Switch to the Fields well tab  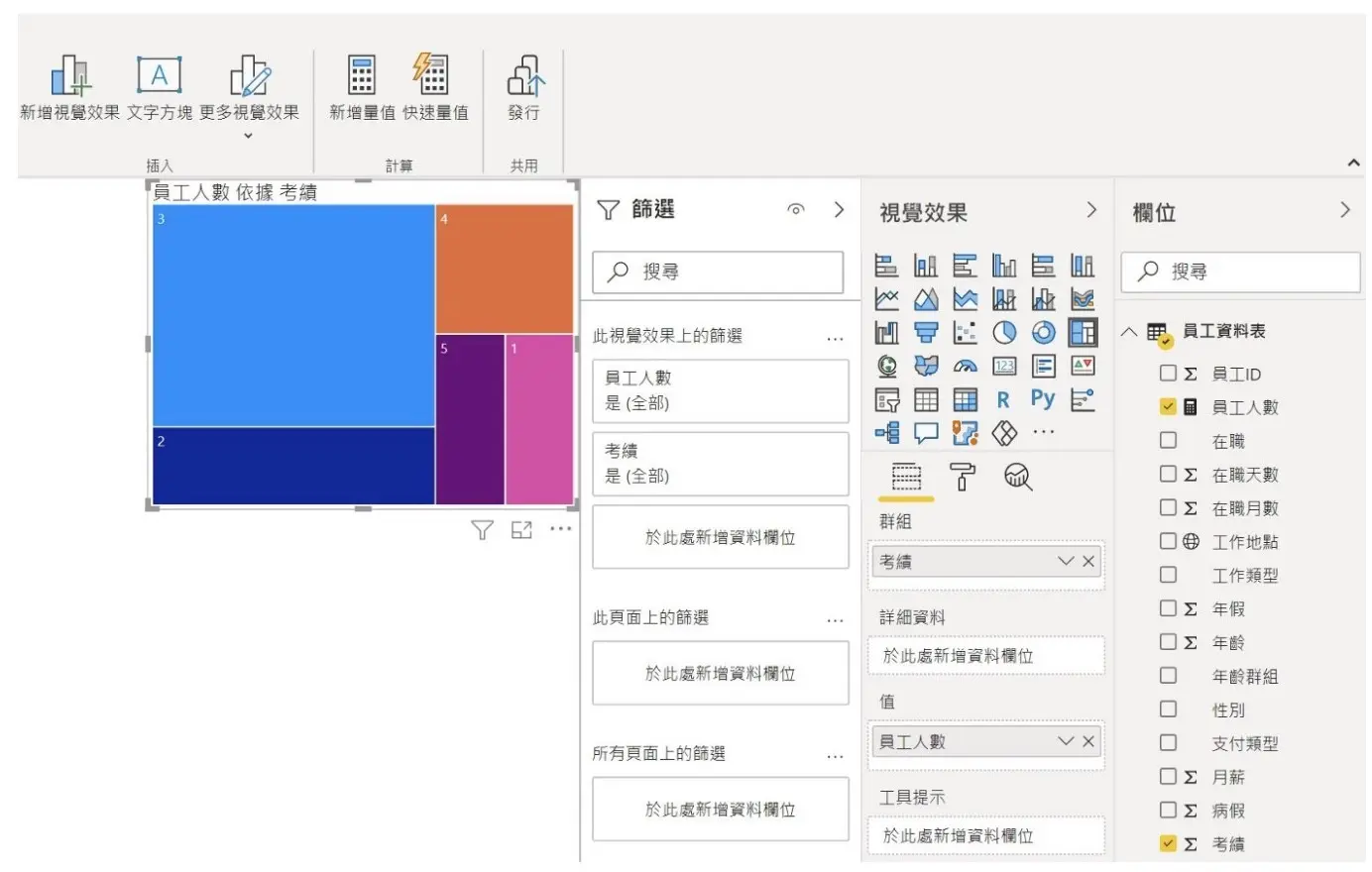[x=906, y=477]
